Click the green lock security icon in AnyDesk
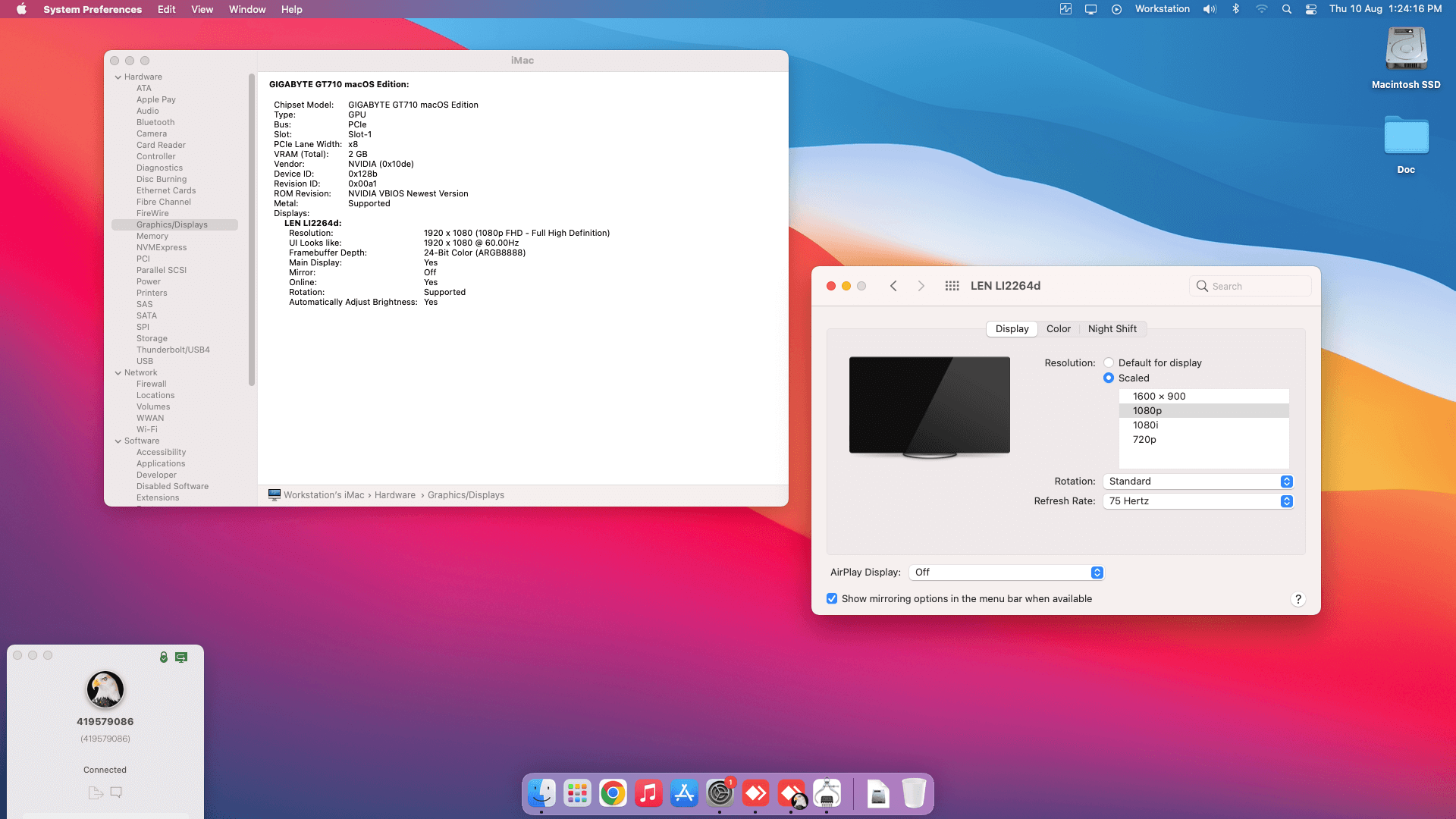 pyautogui.click(x=164, y=657)
